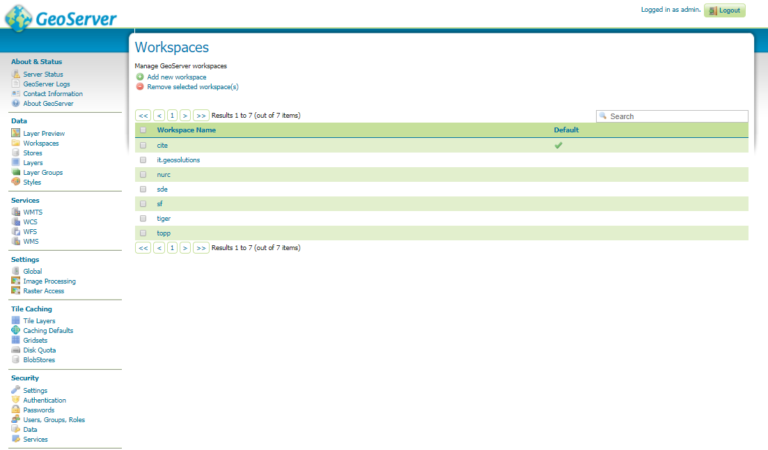This screenshot has width=768, height=450.
Task: Open the topp workspace link
Action: click(164, 233)
